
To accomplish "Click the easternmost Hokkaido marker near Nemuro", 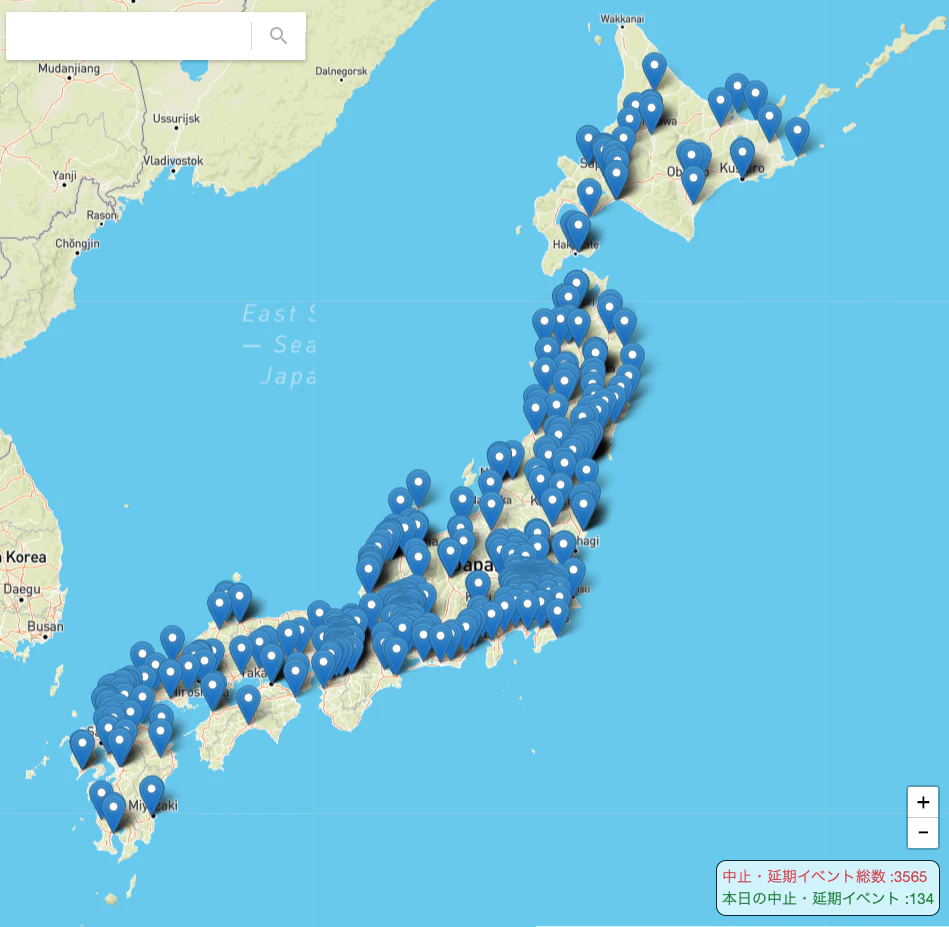I will [x=797, y=136].
